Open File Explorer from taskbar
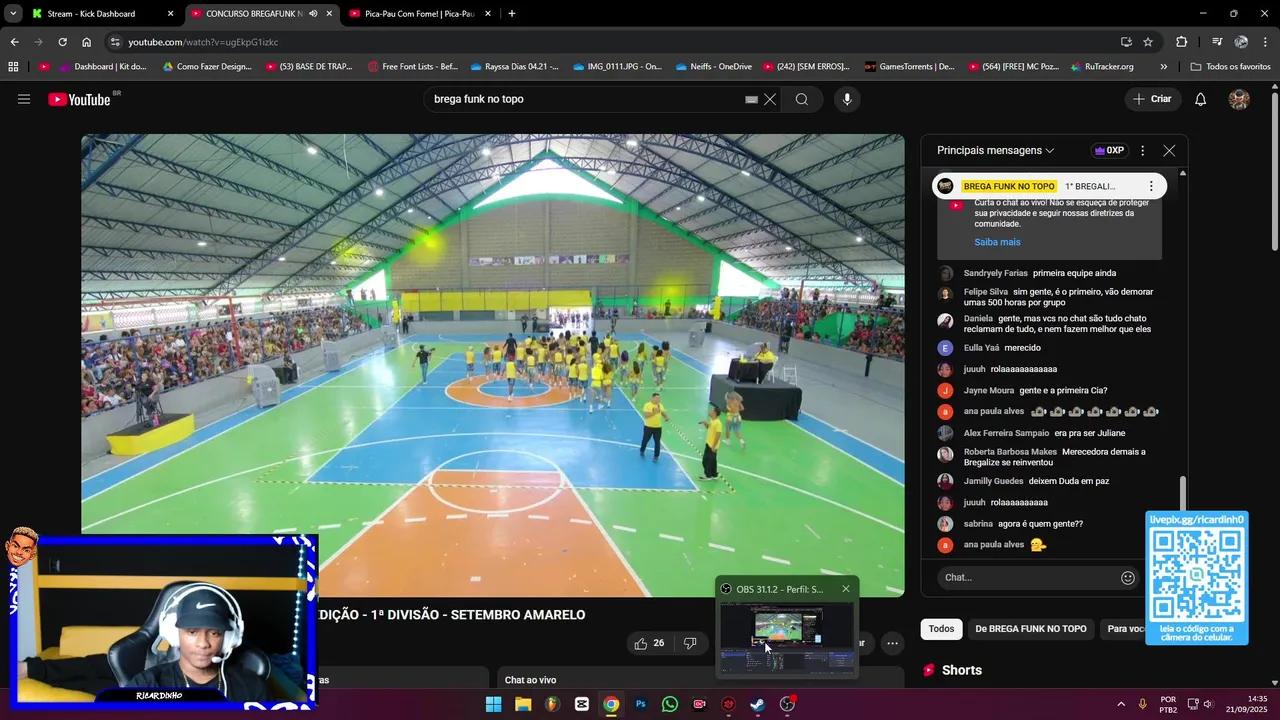Screen dimensions: 1280x720 tap(523, 704)
